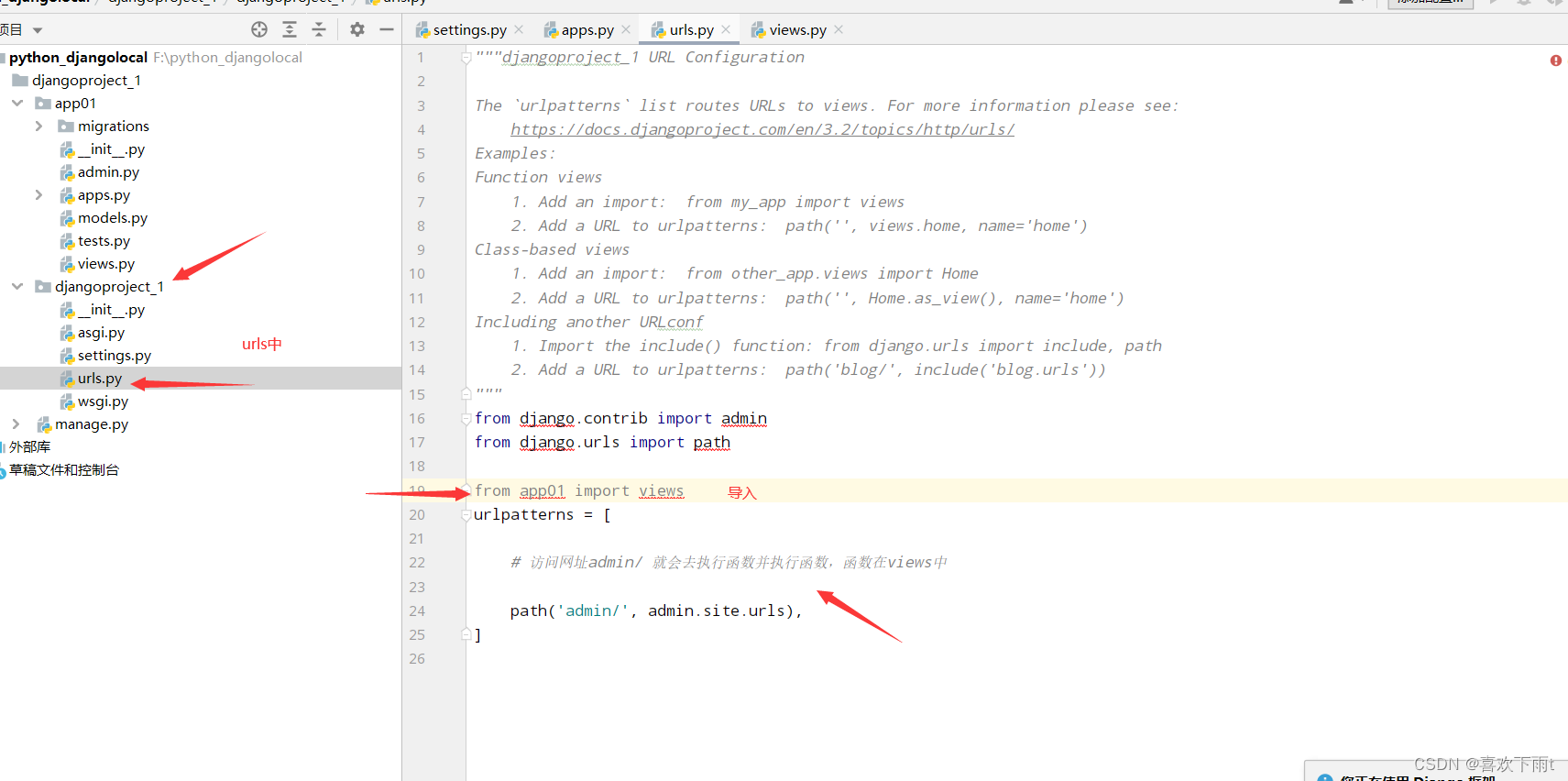
Task: Close the settings.py tab
Action: pos(519,29)
